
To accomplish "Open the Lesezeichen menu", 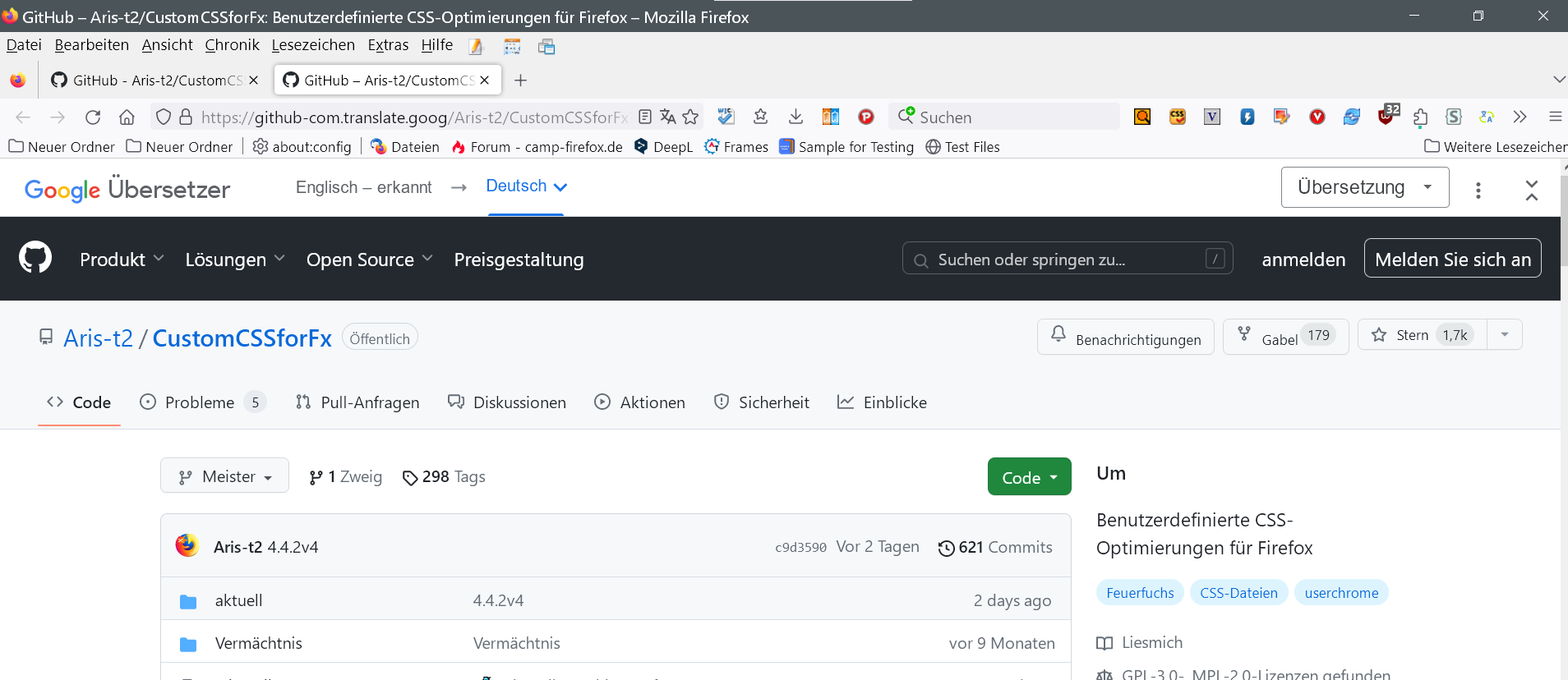I will coord(313,45).
